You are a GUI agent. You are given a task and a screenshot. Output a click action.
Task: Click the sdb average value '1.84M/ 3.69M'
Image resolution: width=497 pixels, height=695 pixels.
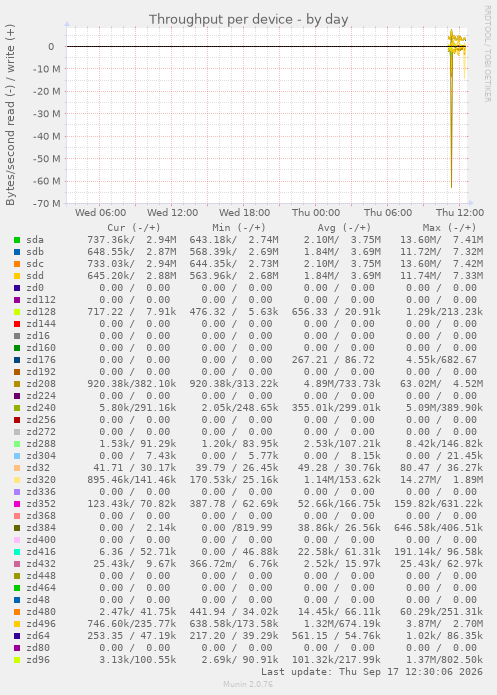click(342, 252)
